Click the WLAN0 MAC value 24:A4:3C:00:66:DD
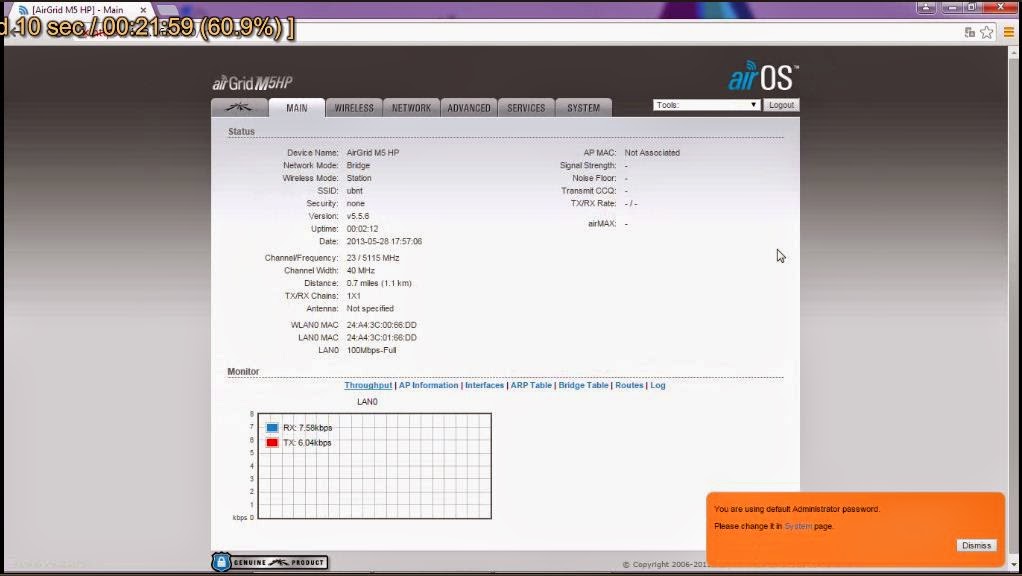This screenshot has width=1022, height=576. pos(381,325)
